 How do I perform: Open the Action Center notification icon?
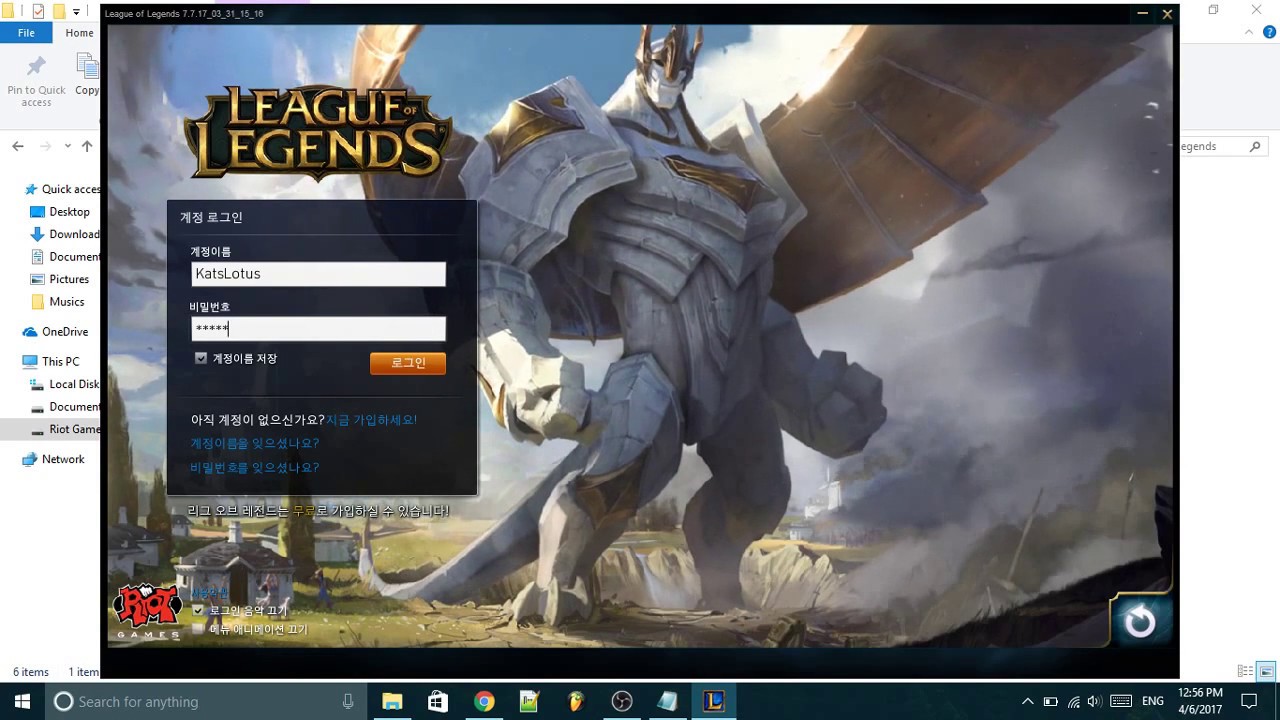1249,701
